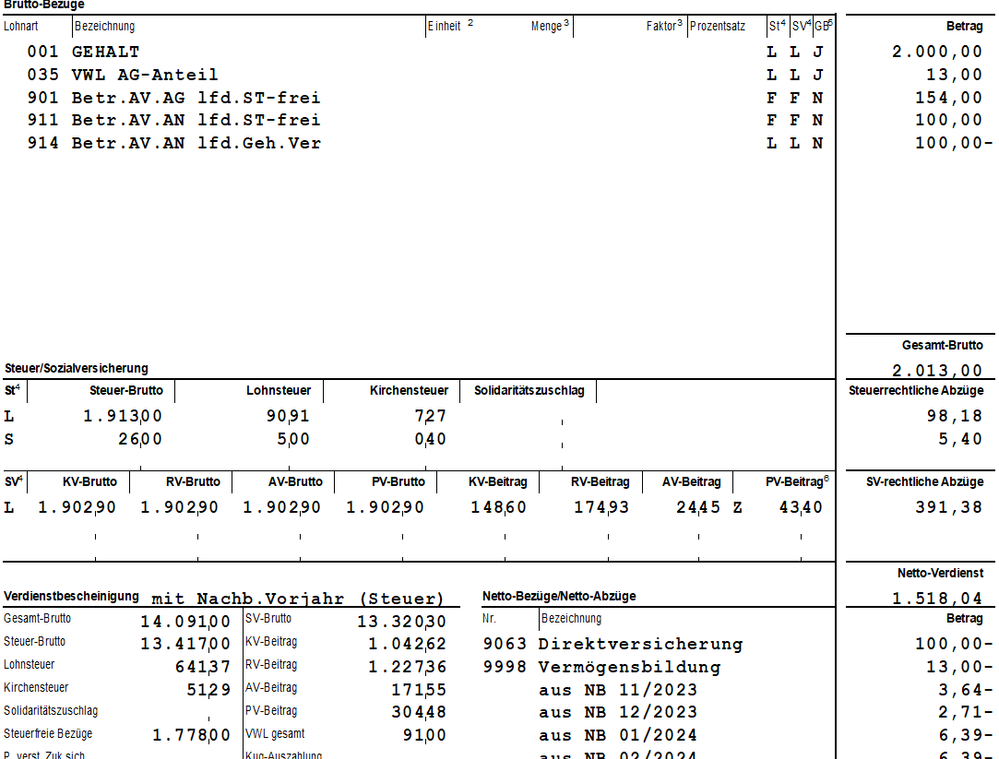Click the aus NB 11/2023 entry
The width and height of the screenshot is (999, 759).
pyautogui.click(x=617, y=690)
